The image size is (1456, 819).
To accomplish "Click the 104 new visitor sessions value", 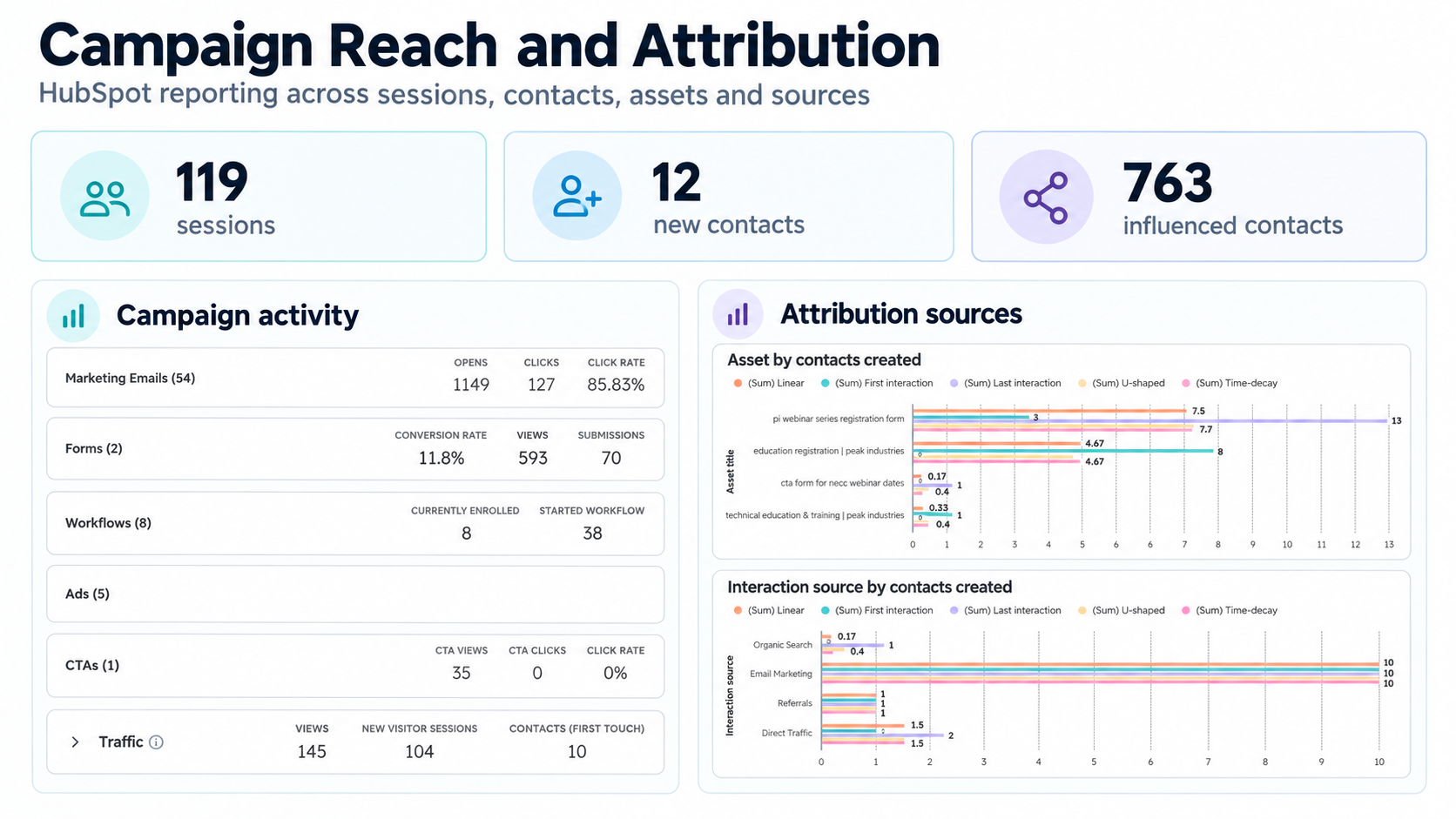I will [419, 752].
